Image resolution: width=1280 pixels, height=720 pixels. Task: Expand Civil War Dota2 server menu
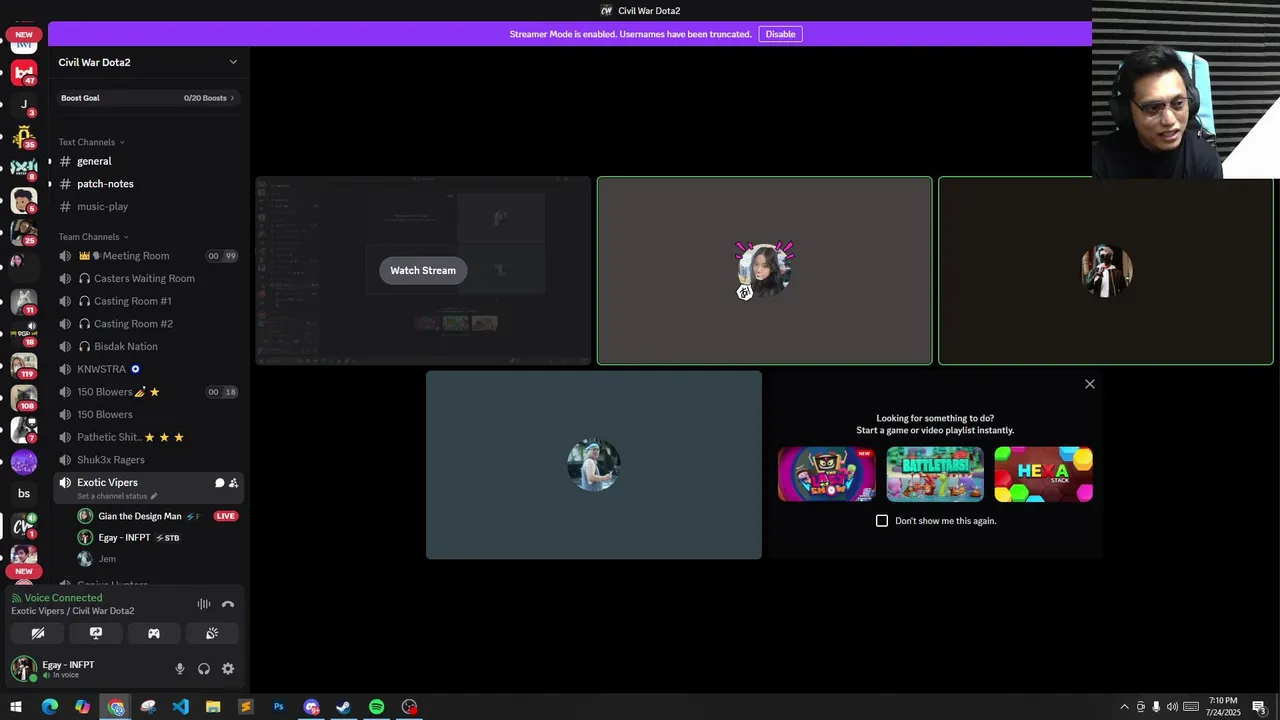[x=233, y=62]
